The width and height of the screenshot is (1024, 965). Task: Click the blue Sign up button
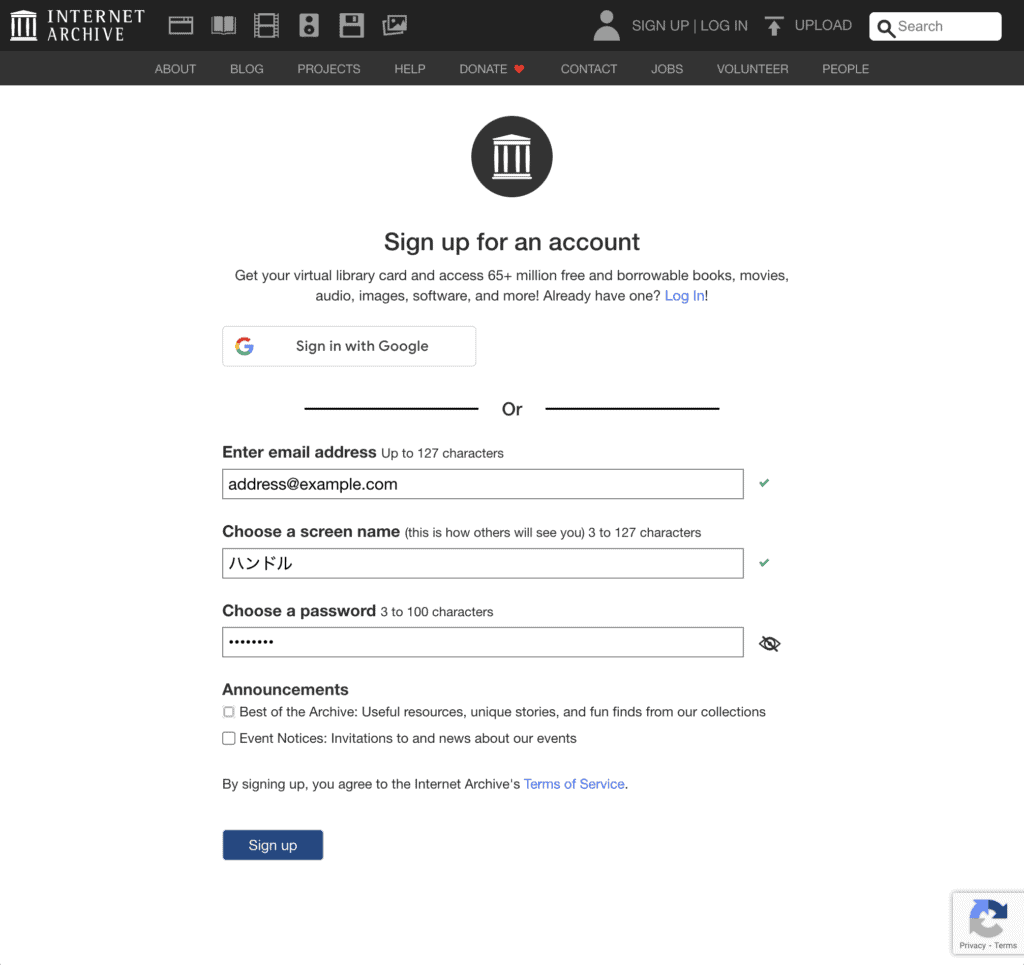point(272,845)
